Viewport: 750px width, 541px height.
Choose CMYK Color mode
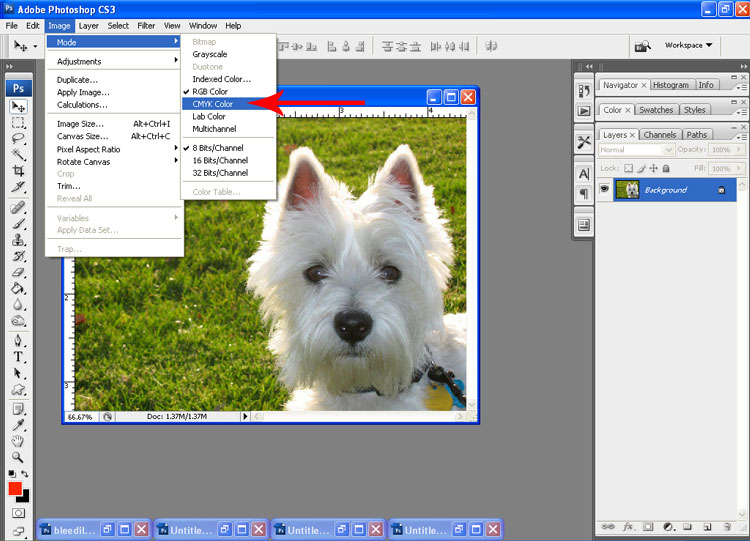point(229,104)
